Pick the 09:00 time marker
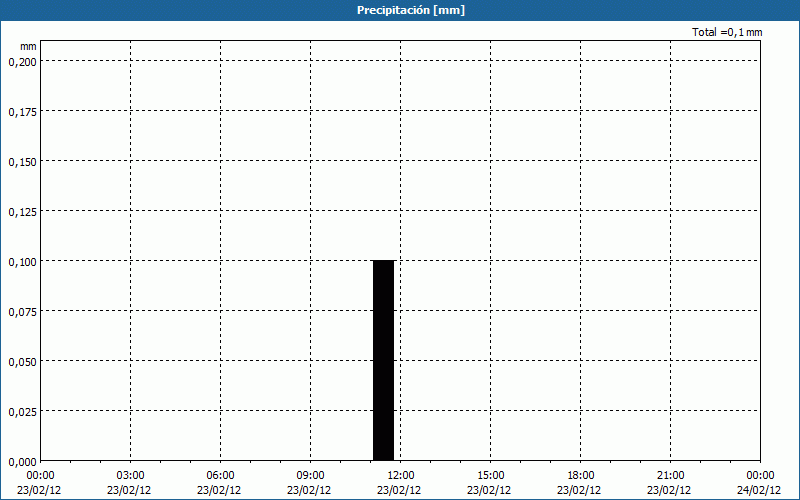800x500 pixels. 310,475
